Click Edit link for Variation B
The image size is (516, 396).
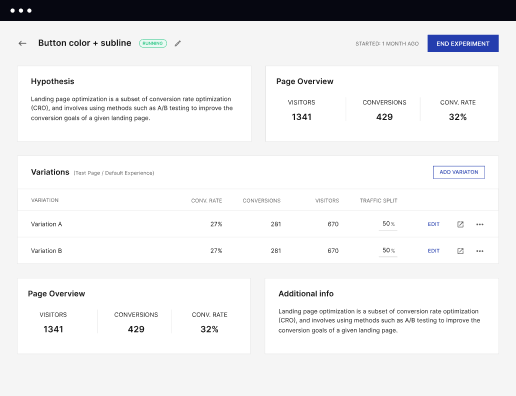[433, 251]
